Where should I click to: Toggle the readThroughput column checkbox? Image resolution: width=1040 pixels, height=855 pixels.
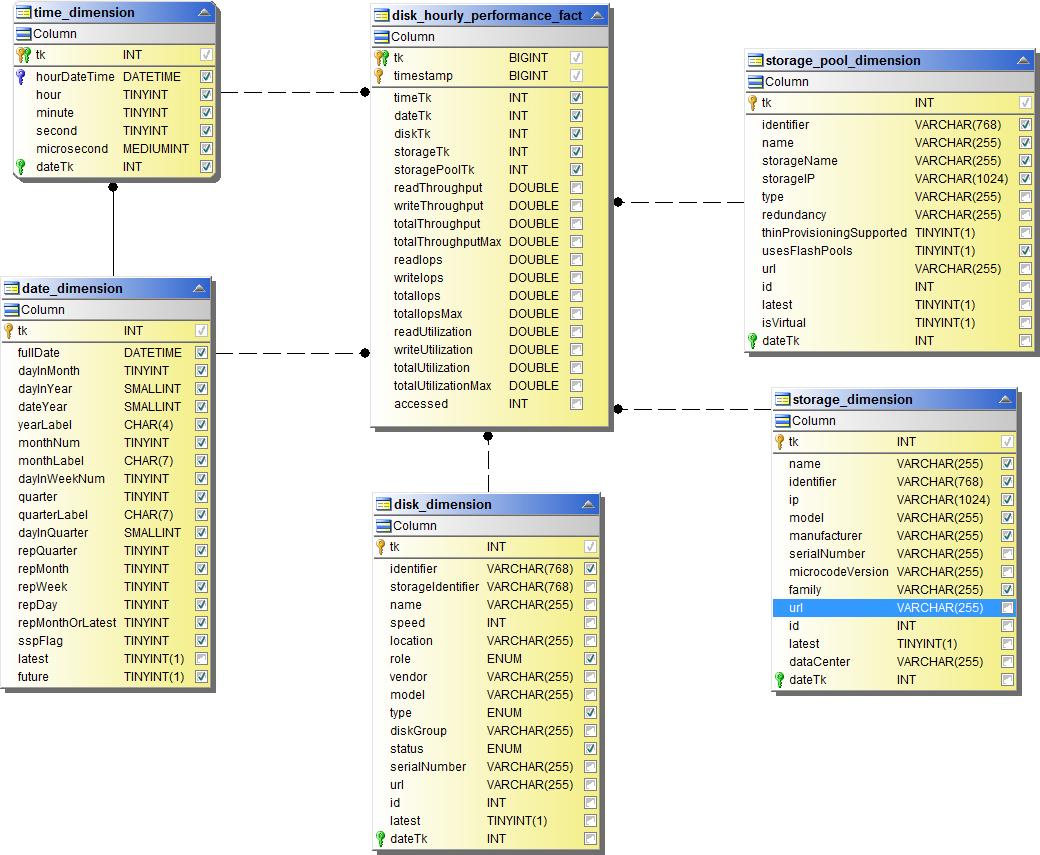(x=576, y=188)
